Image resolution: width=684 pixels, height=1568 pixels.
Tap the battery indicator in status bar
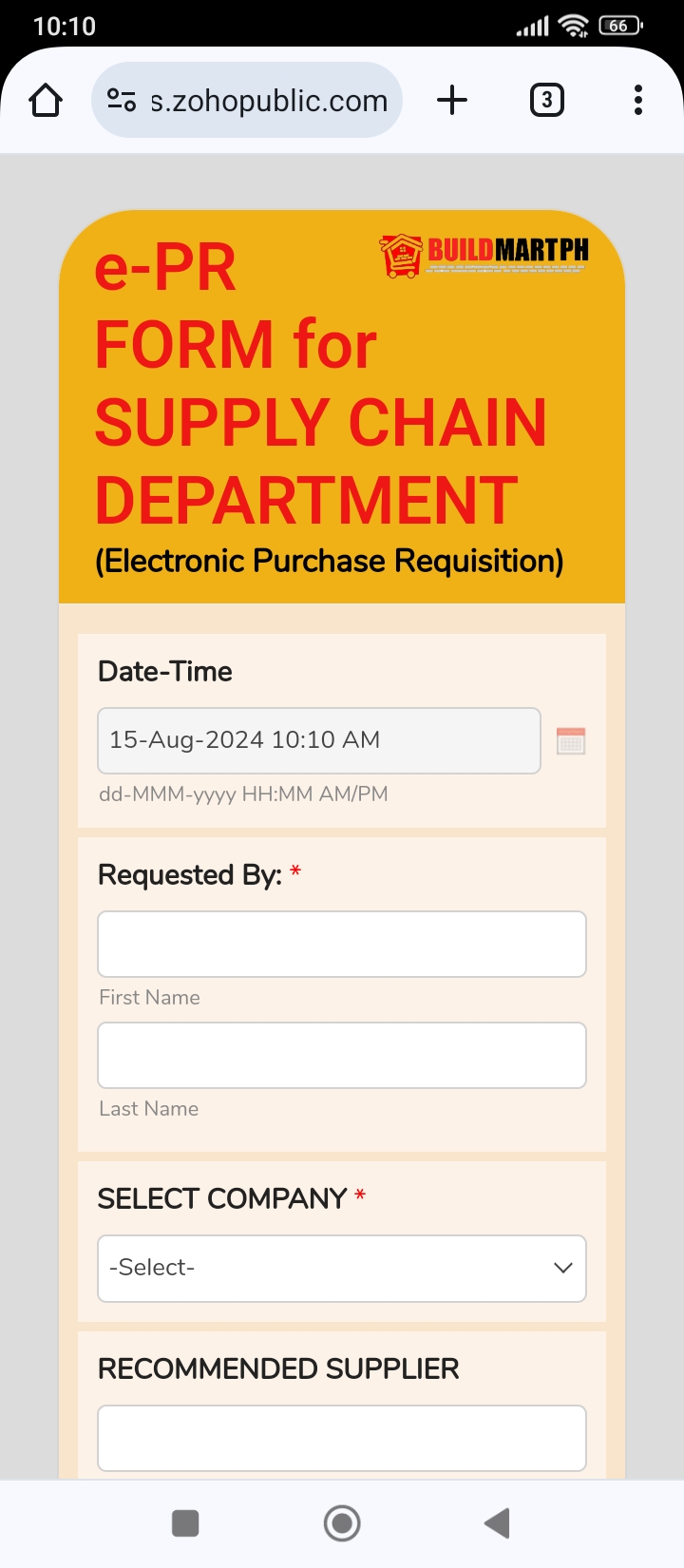coord(620,26)
